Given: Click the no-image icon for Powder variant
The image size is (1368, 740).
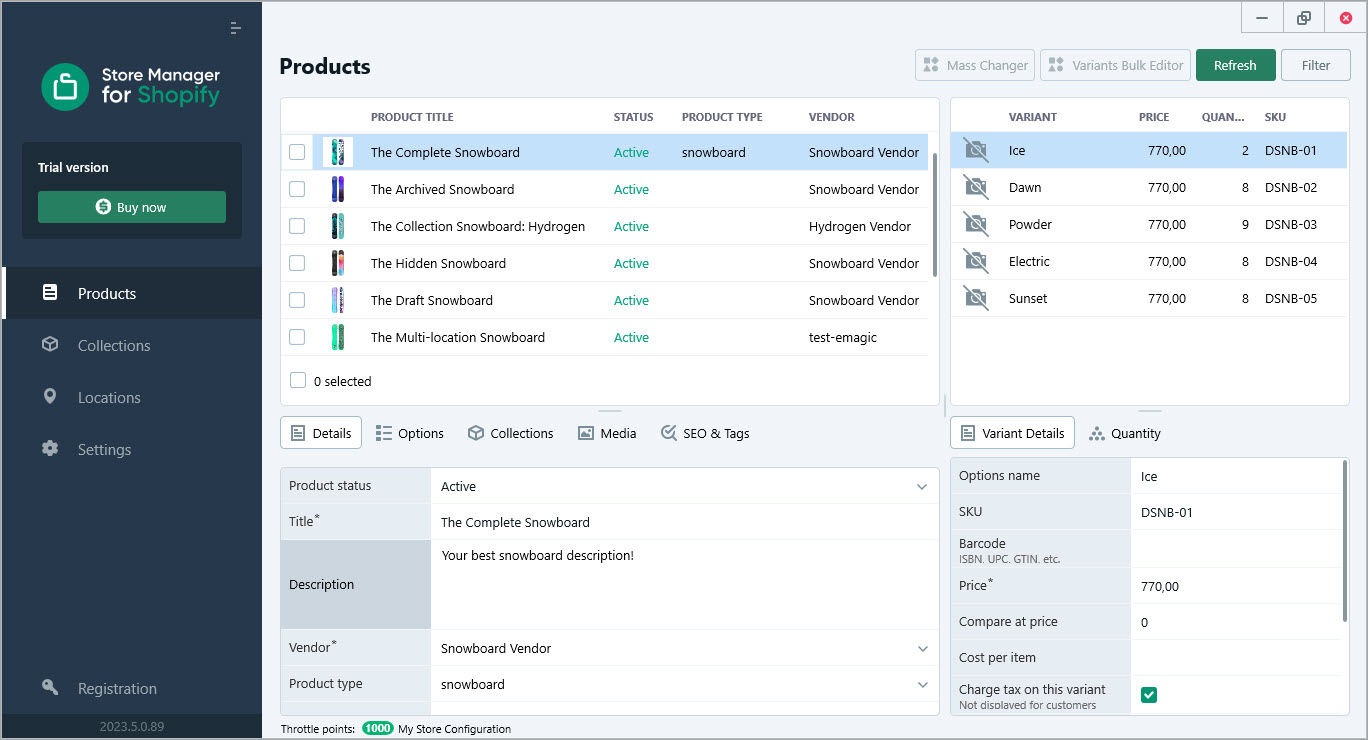Looking at the screenshot, I should pyautogui.click(x=975, y=224).
